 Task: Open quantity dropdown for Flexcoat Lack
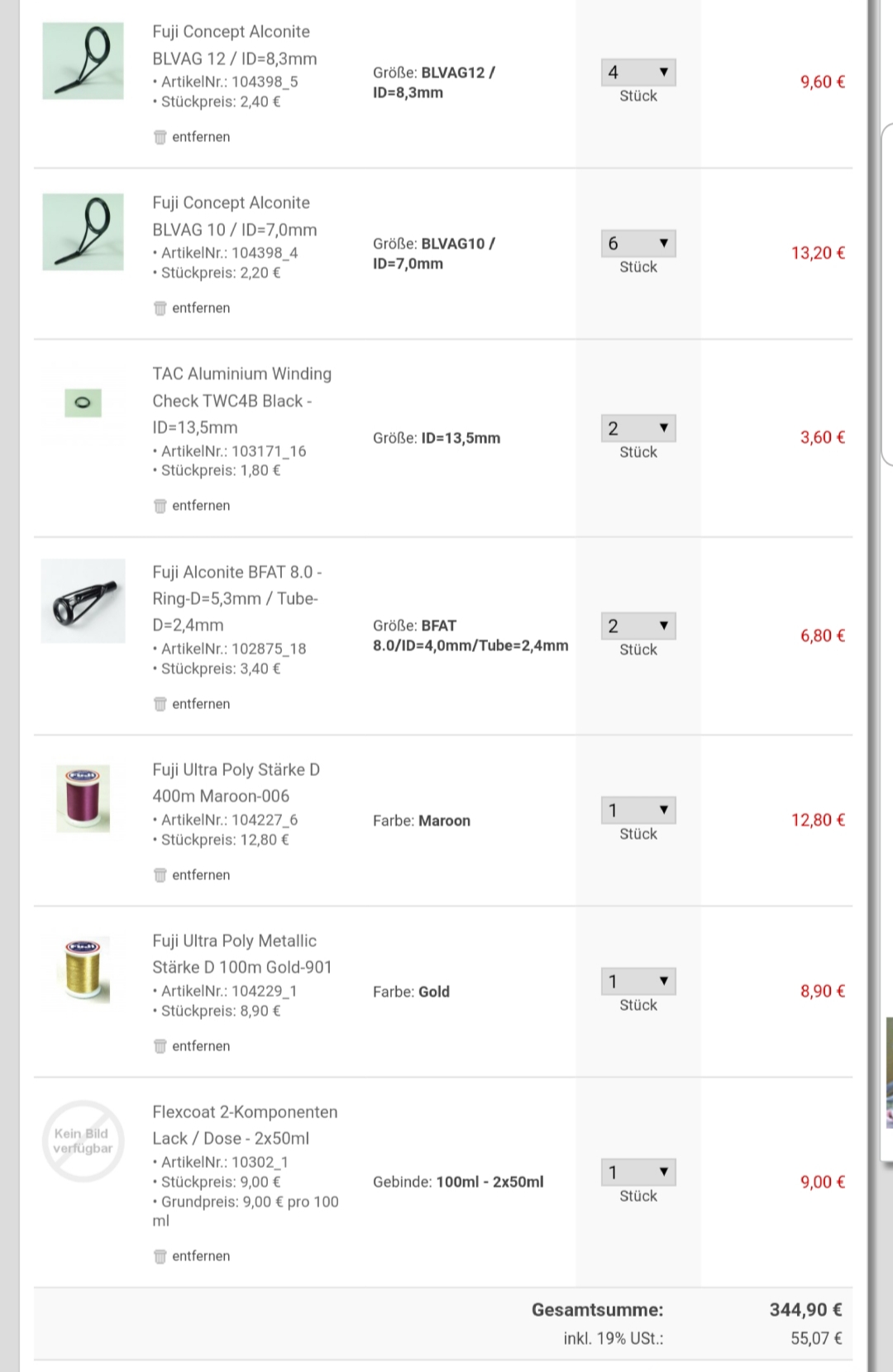(638, 1173)
